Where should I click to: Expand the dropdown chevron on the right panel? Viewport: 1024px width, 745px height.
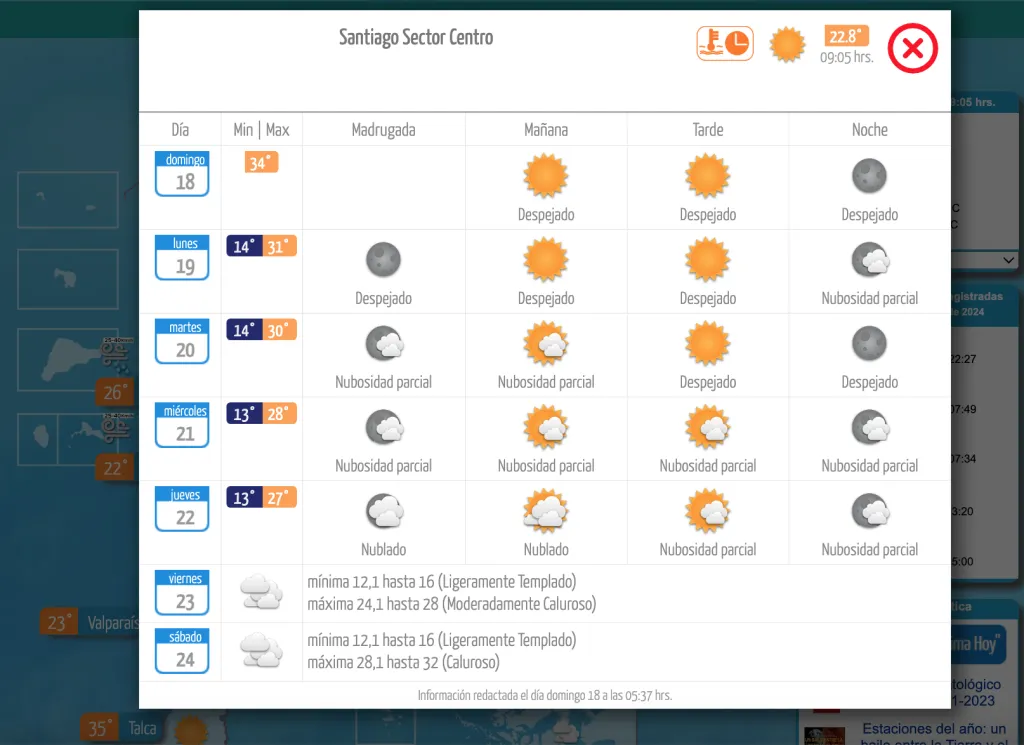(1007, 261)
